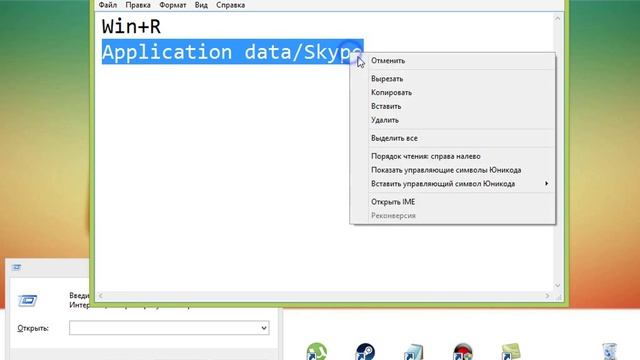640x360 pixels.
Task: Click the highlighted Application data/Skype text
Action: [232, 52]
